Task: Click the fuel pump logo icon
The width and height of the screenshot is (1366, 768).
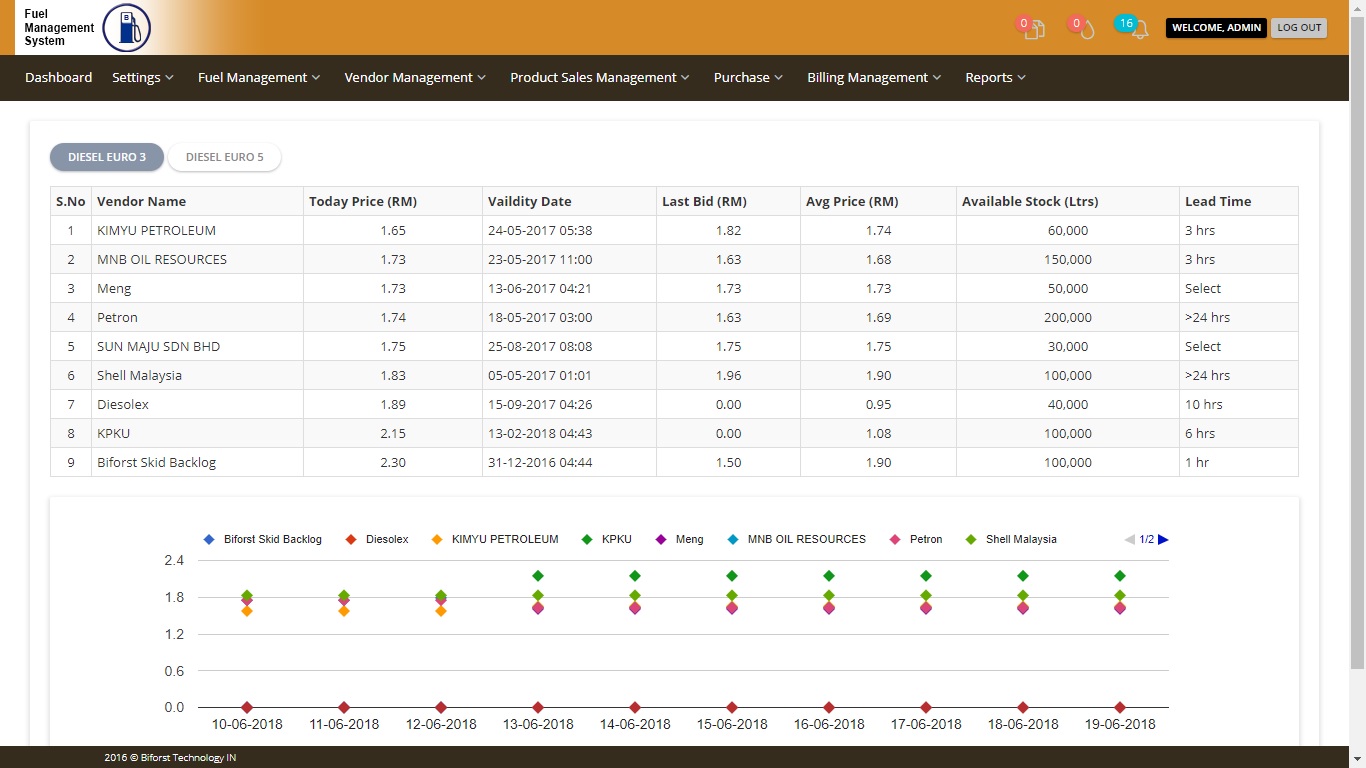Action: click(x=127, y=27)
